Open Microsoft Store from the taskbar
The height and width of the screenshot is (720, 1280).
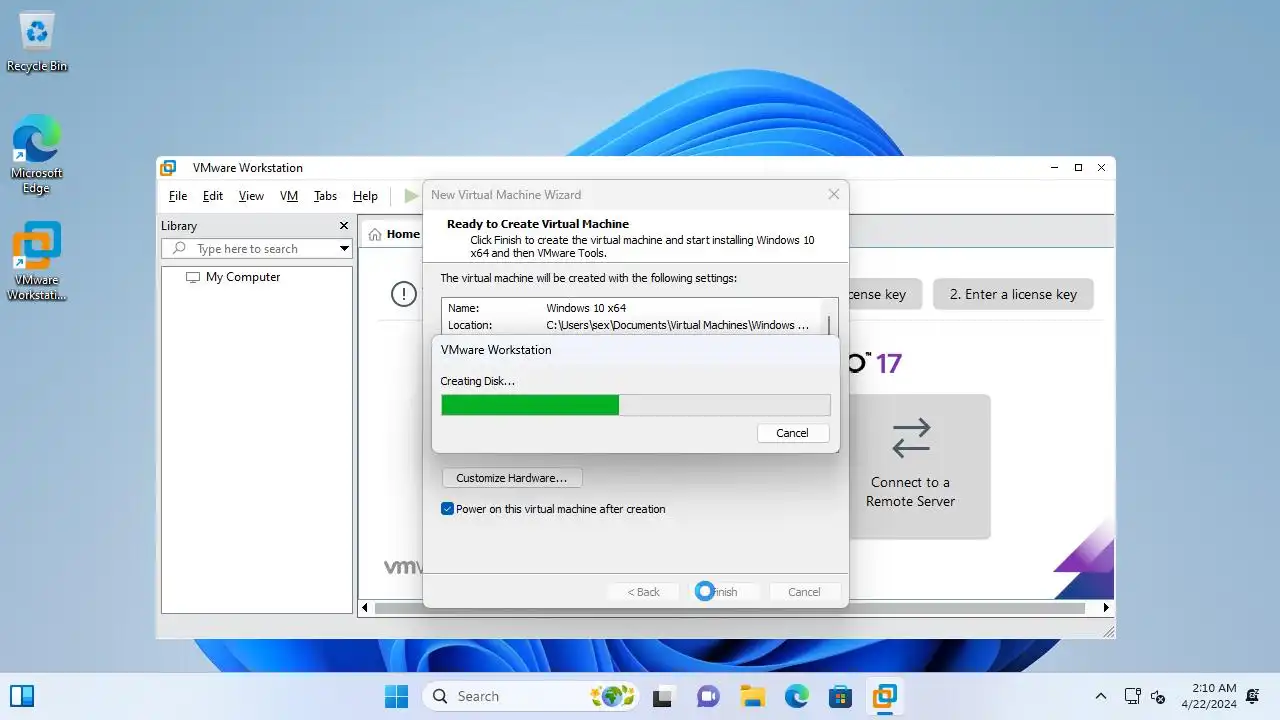[840, 696]
